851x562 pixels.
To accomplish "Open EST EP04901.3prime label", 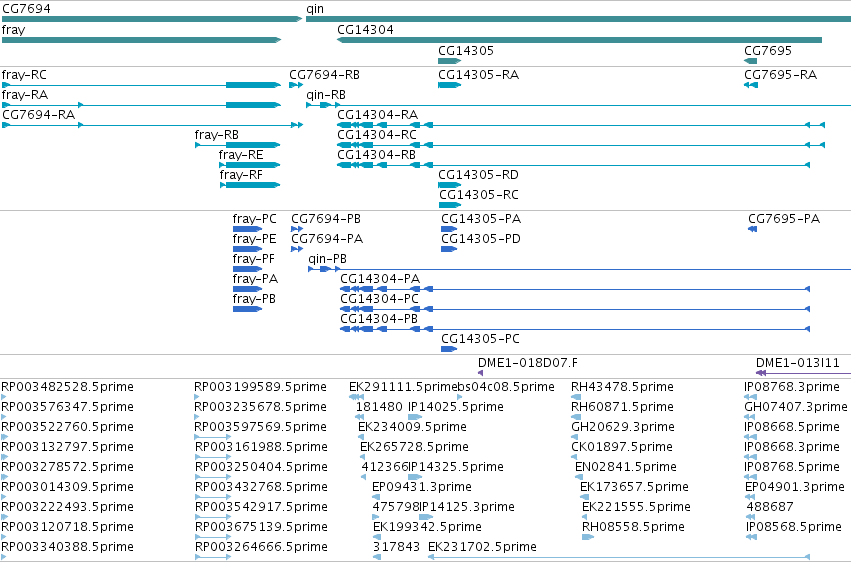I will point(795,487).
